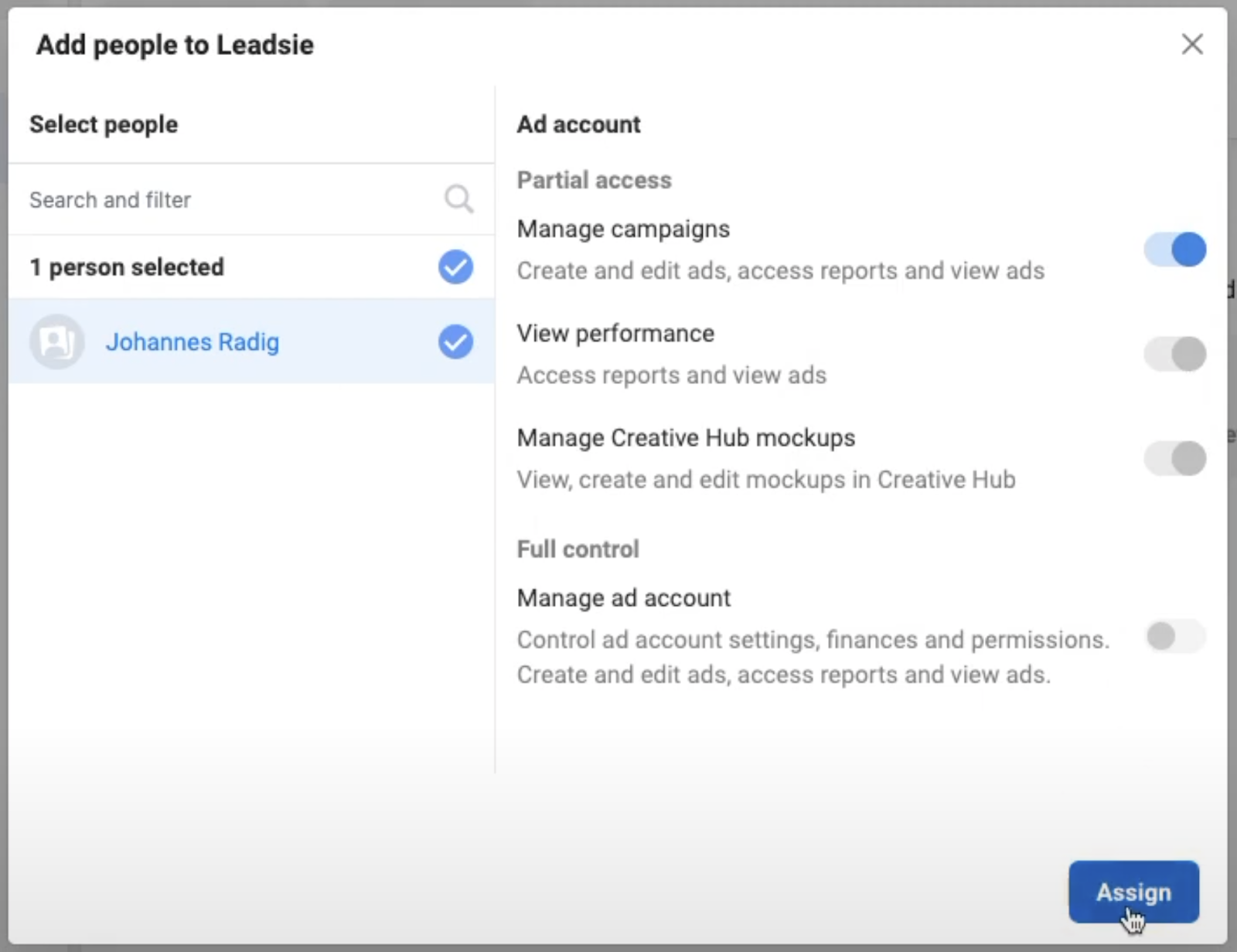Click the Manage Creative Hub mockups label

click(686, 438)
